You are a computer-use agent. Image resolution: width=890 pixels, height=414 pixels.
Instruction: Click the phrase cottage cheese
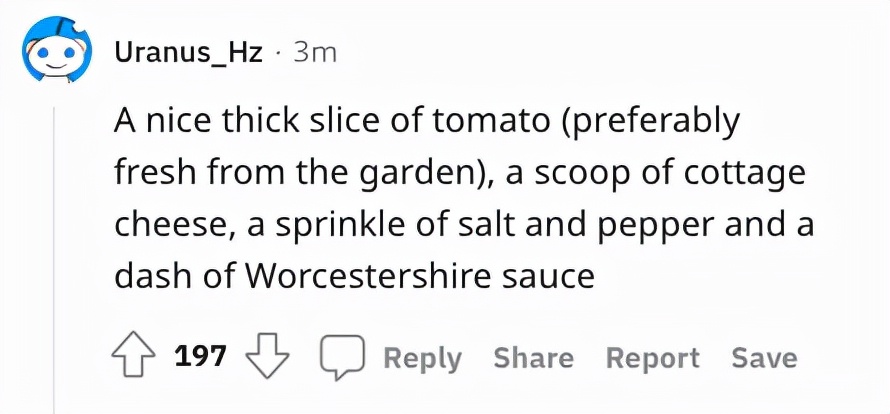(740, 173)
